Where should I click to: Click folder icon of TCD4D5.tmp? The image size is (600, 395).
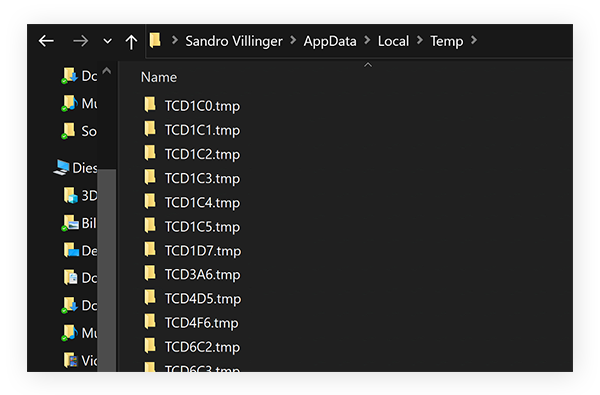click(150, 297)
